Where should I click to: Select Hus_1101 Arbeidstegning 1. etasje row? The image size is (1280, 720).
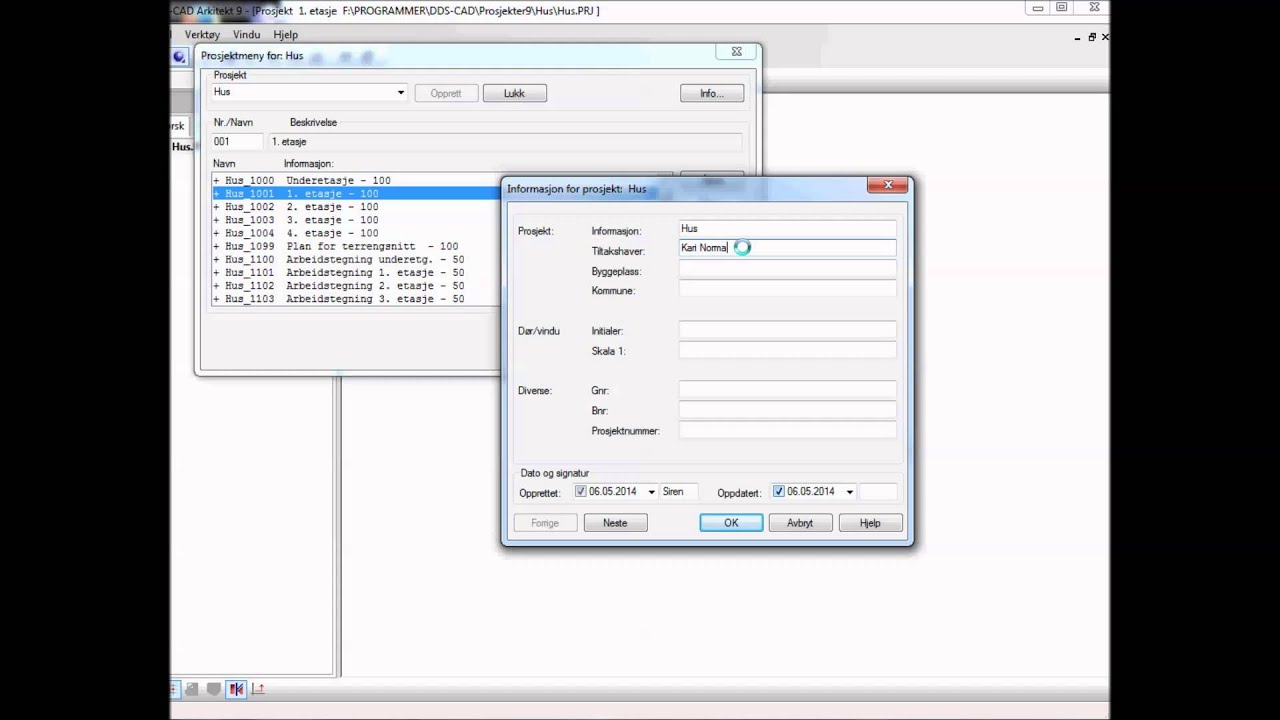click(x=357, y=272)
